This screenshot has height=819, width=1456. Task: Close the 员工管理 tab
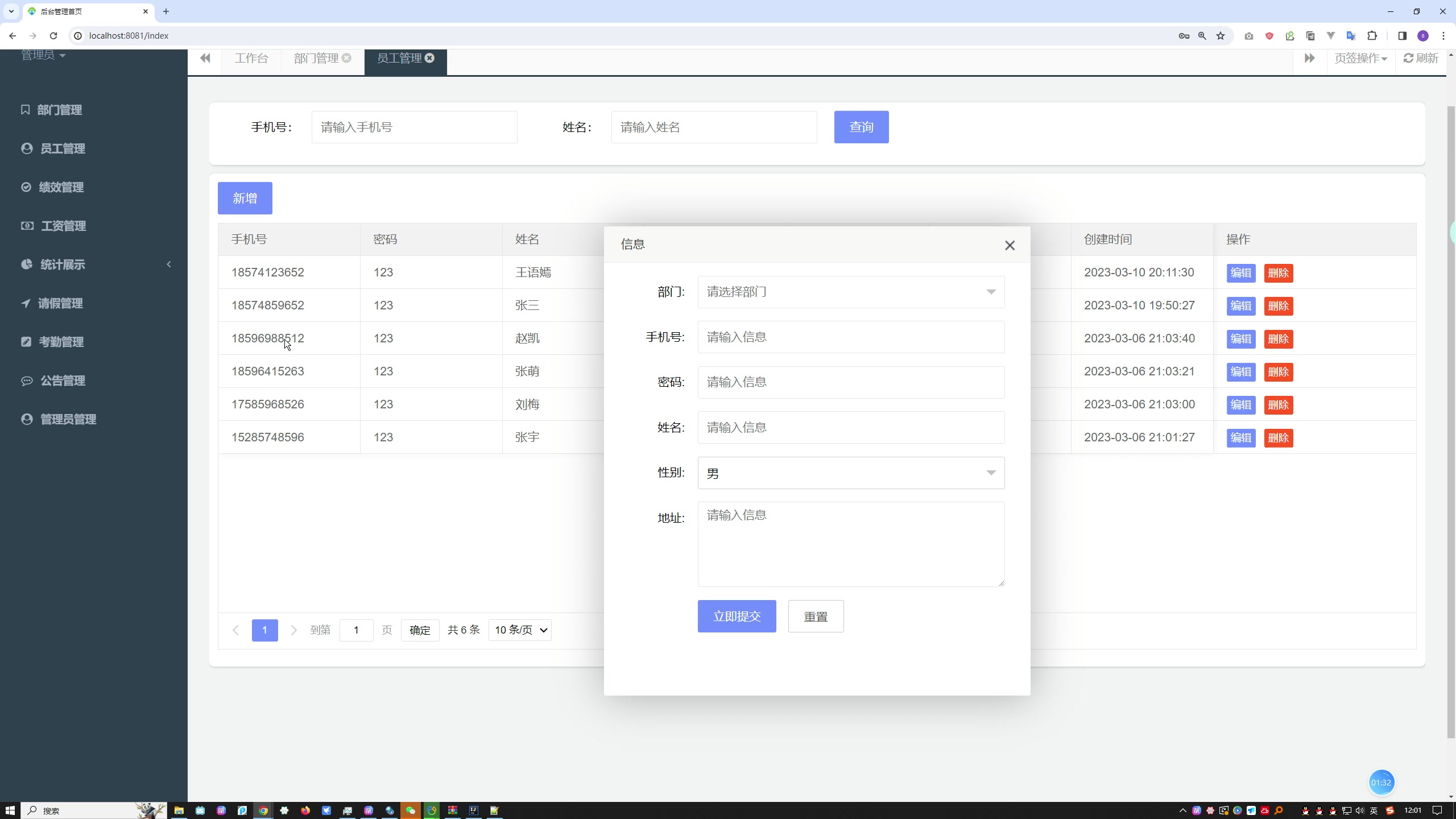(x=429, y=58)
